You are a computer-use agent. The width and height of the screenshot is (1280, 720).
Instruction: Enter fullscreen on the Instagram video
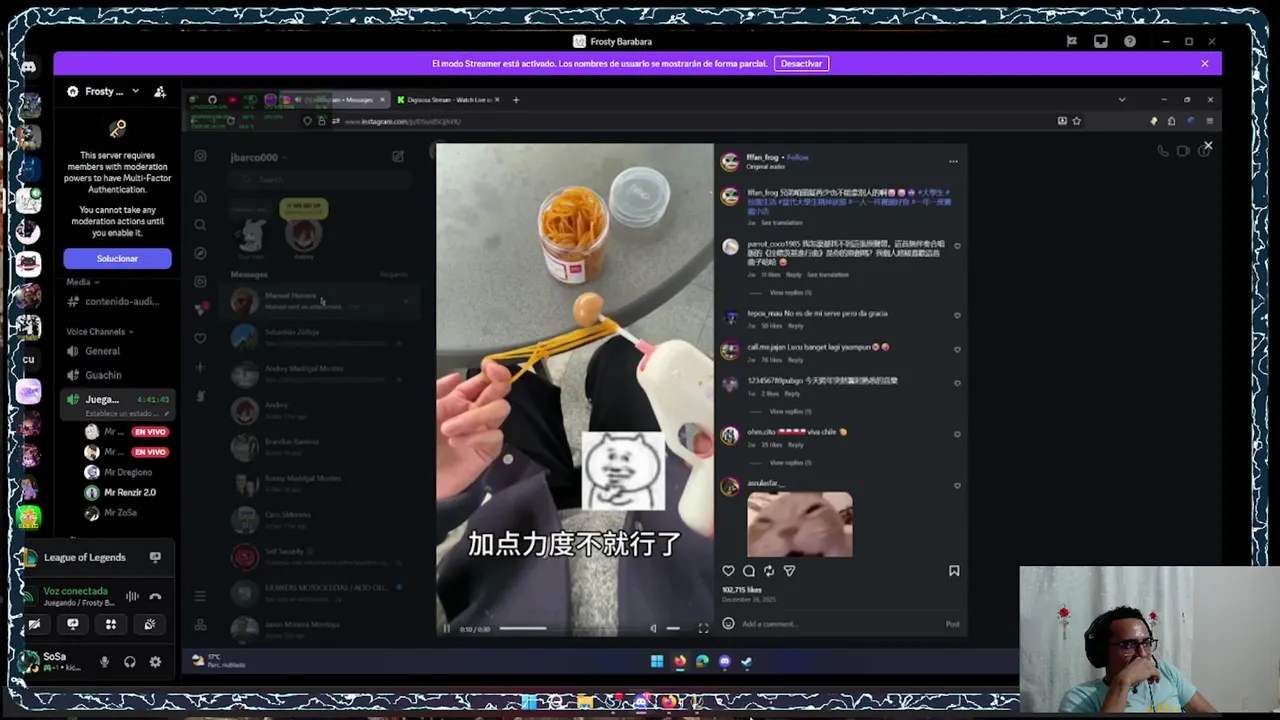pyautogui.click(x=703, y=628)
